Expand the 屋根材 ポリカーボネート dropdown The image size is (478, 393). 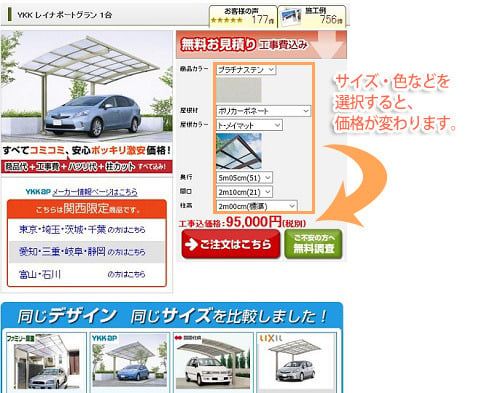(x=263, y=111)
